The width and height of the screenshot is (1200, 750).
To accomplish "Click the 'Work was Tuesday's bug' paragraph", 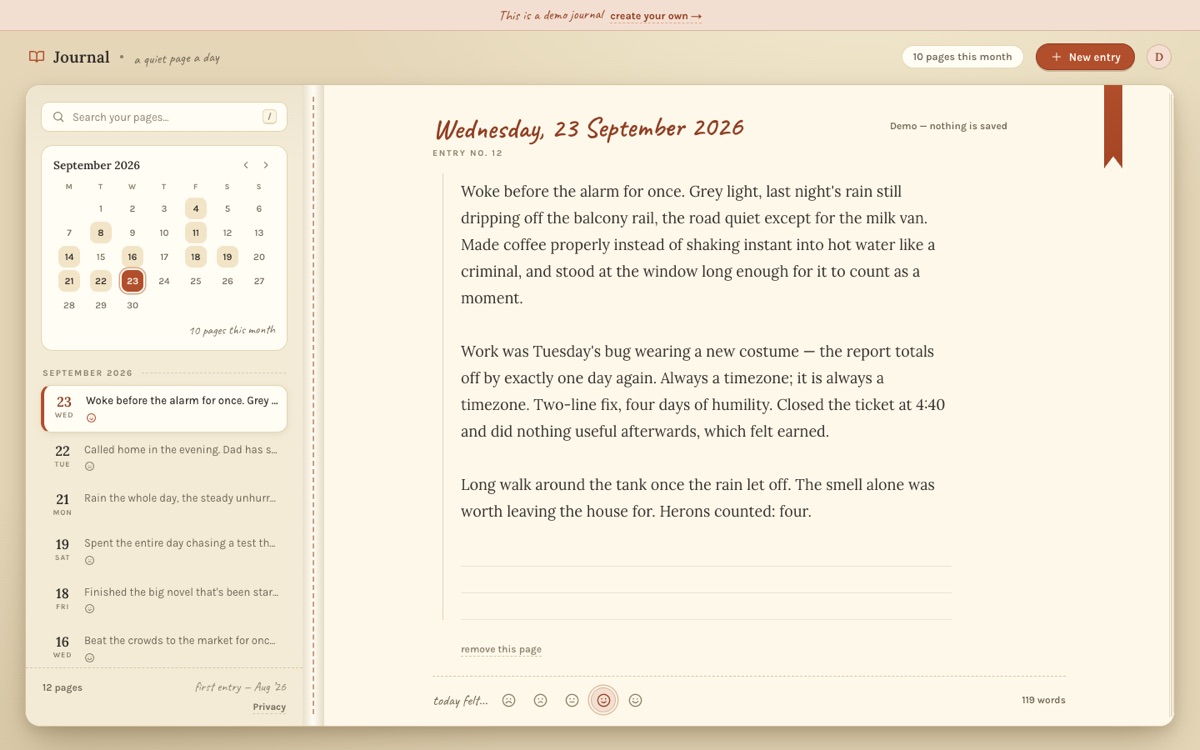I will coord(704,391).
